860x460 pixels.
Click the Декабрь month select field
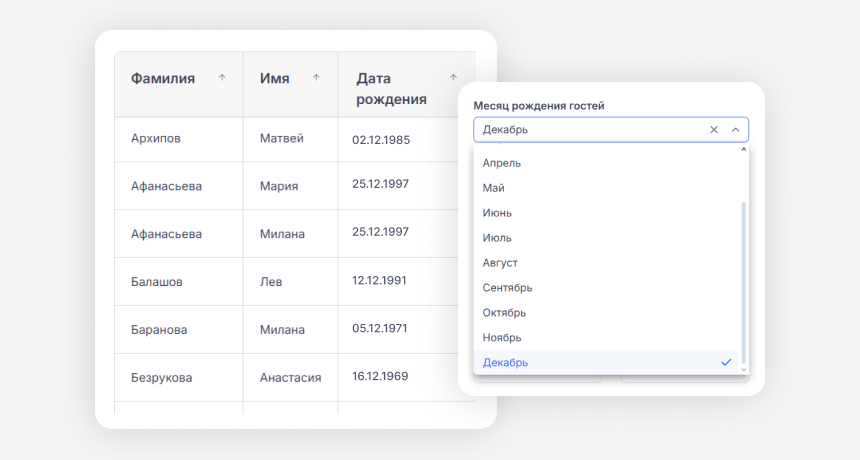[590, 129]
